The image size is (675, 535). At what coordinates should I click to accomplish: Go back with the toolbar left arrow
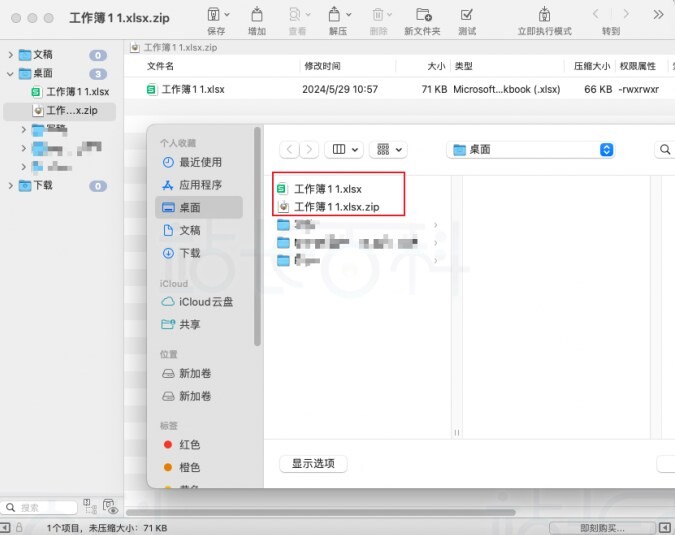pos(596,15)
